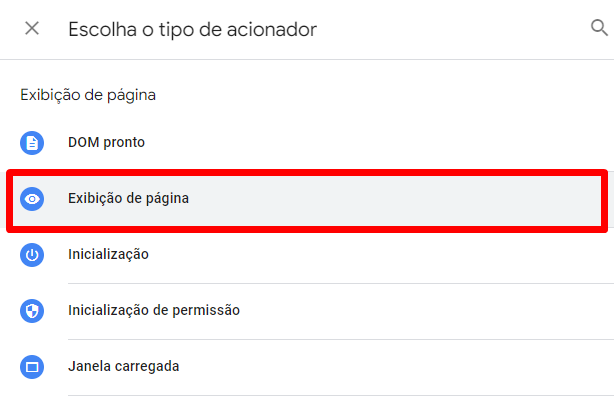
Task: Select Inicialização de permissão trigger text
Action: pos(154,310)
